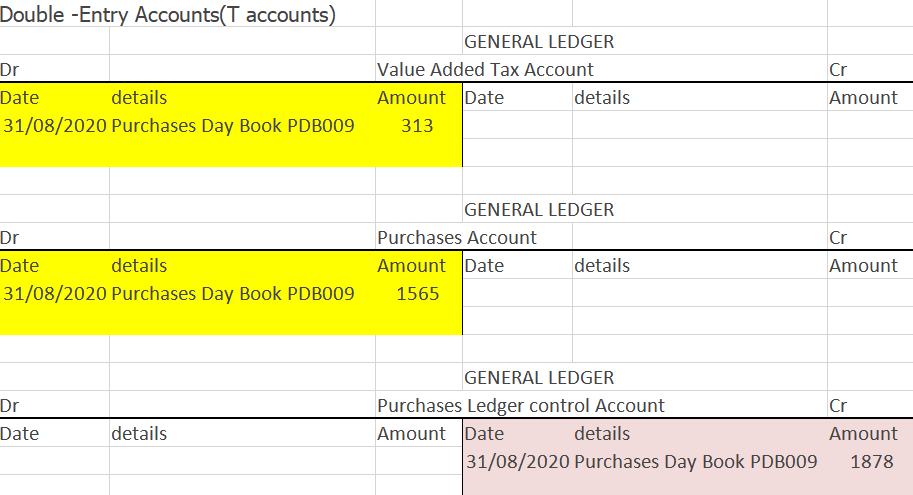Viewport: 913px width, 495px height.
Task: Click the credit amount cell showing 1878
Action: coord(870,462)
